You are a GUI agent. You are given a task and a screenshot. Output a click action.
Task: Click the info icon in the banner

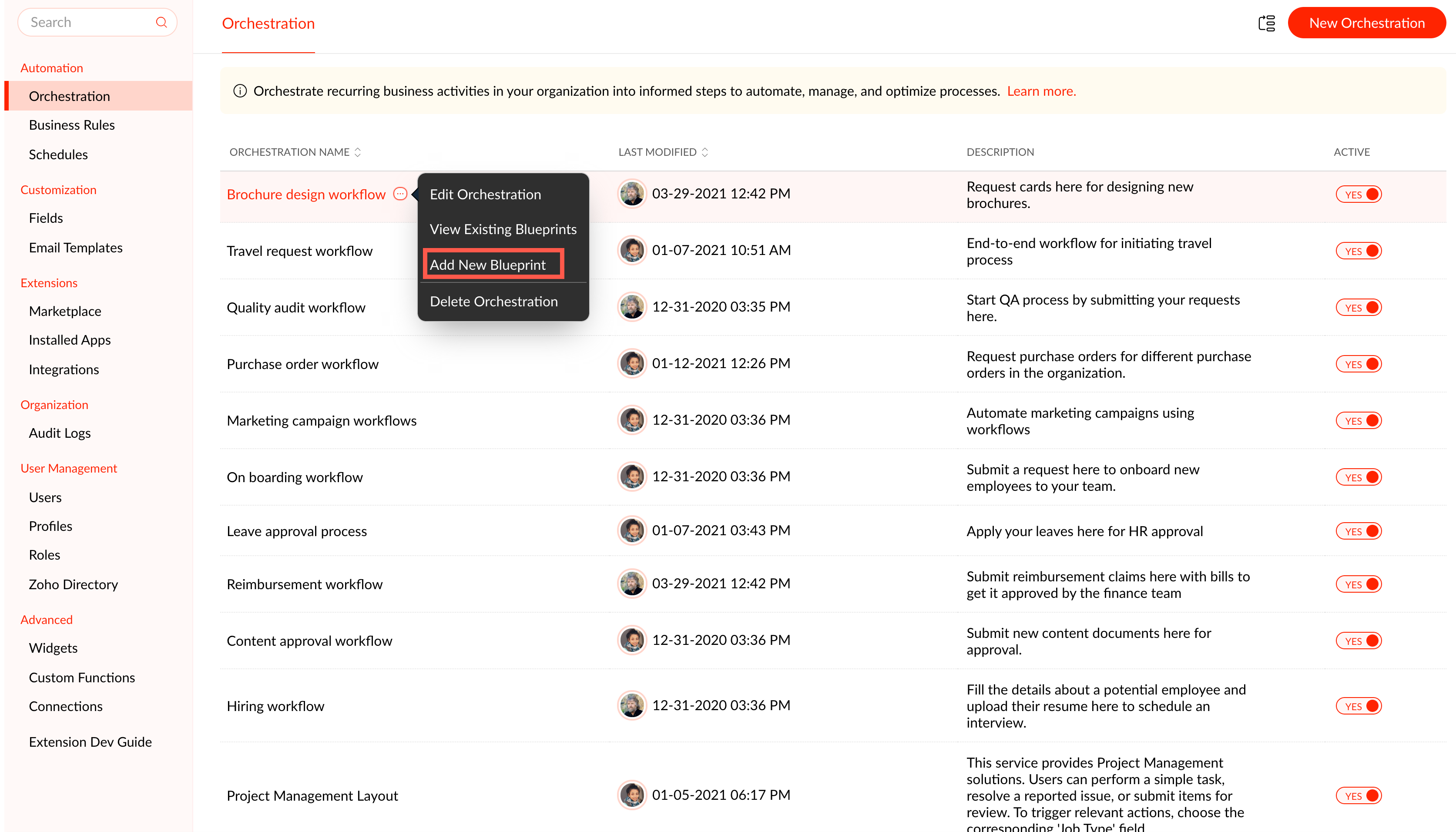240,91
